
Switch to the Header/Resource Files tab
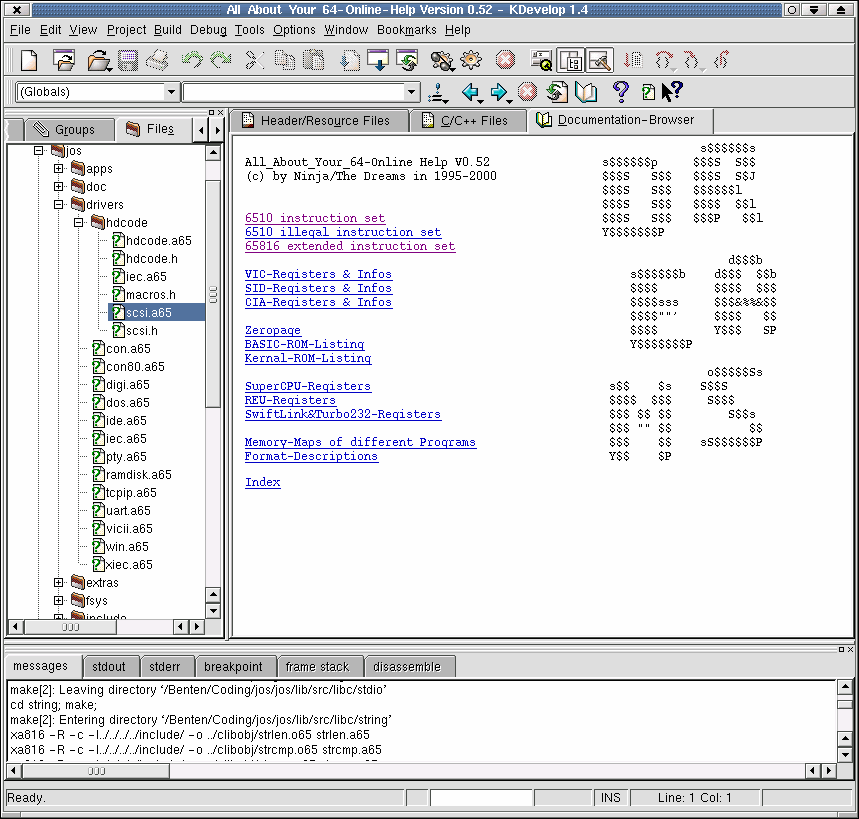(x=319, y=121)
